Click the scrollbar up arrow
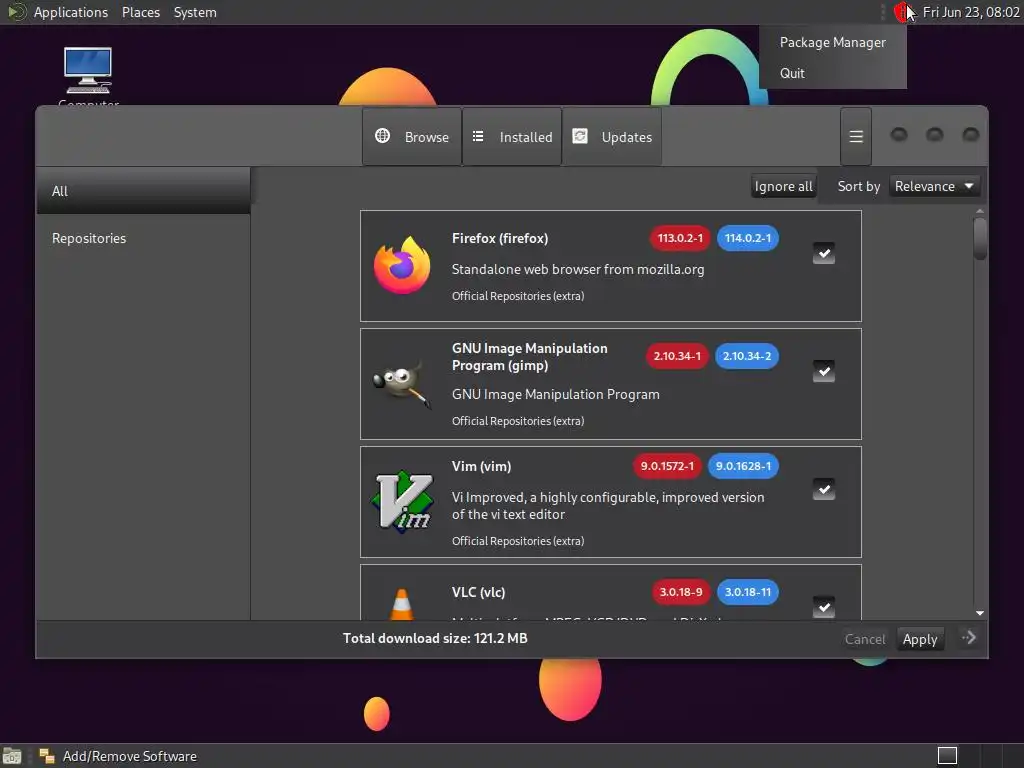 point(980,212)
